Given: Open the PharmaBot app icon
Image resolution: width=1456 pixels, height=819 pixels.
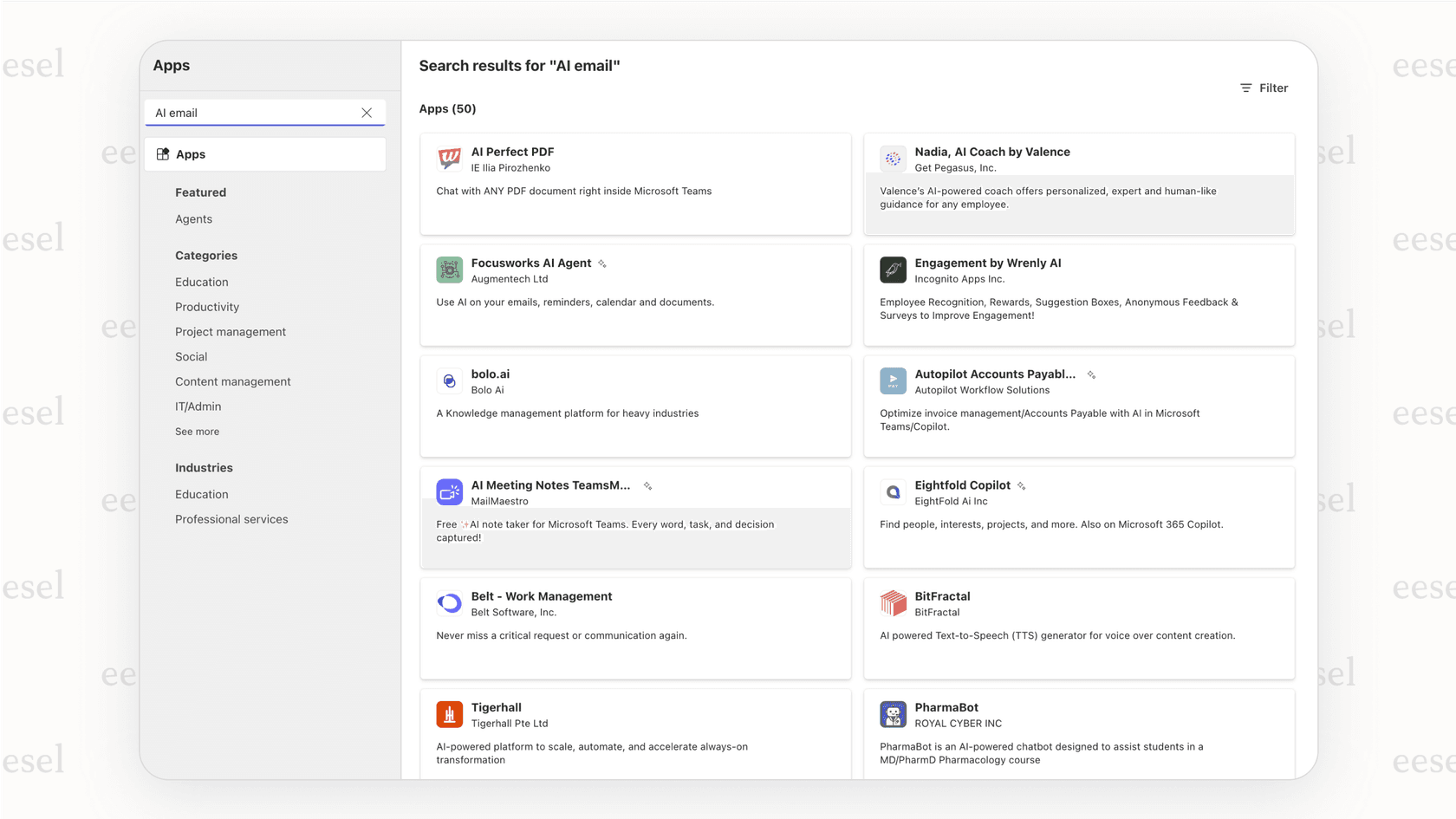Looking at the screenshot, I should [x=893, y=714].
